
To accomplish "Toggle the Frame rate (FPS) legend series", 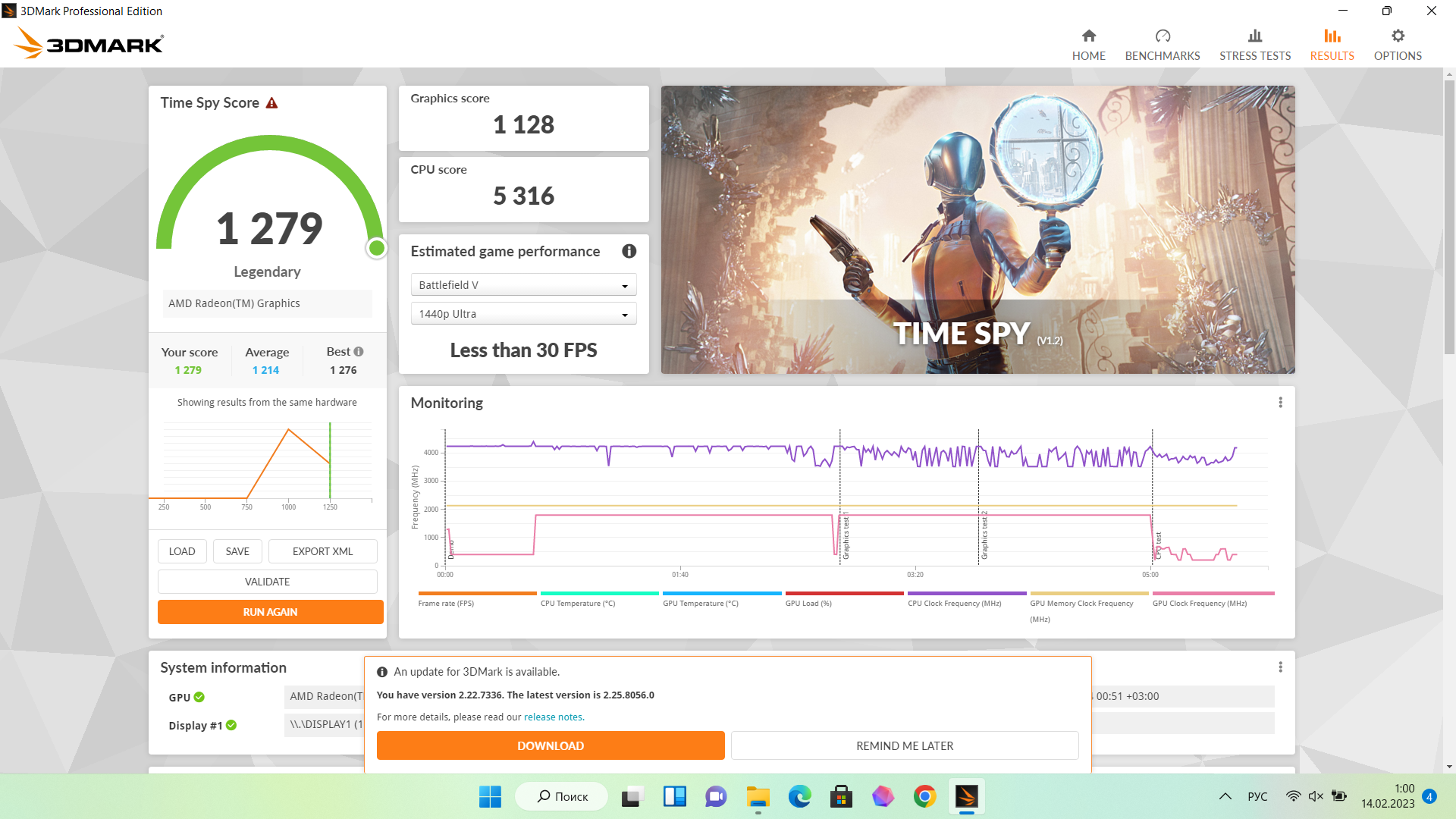I will point(446,604).
